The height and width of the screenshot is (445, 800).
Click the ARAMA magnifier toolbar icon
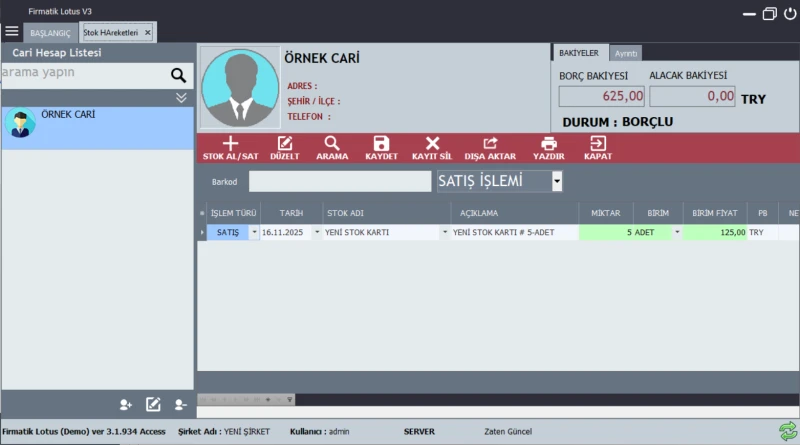pos(332,144)
